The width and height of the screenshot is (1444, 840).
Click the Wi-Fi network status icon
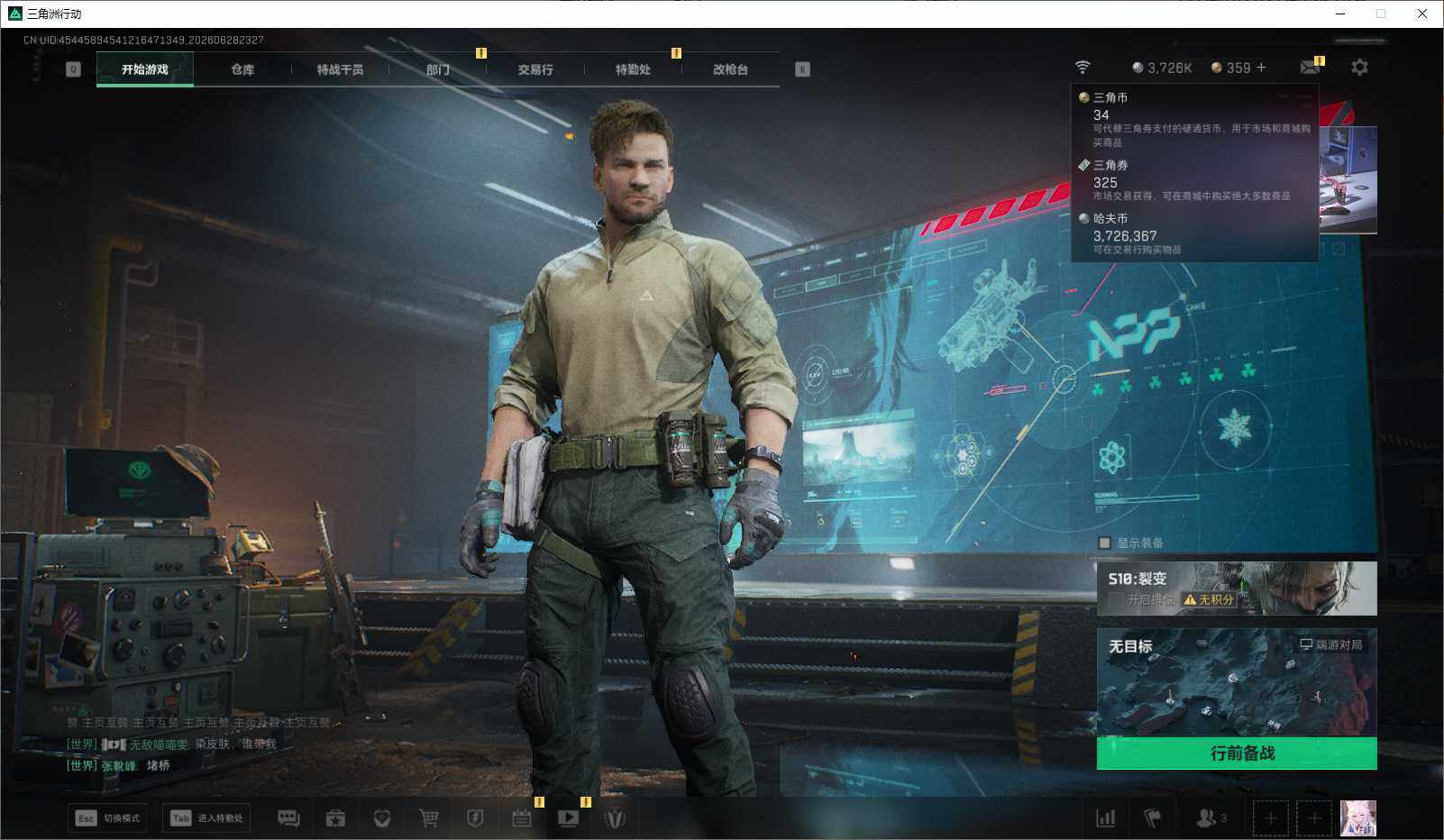(1083, 68)
